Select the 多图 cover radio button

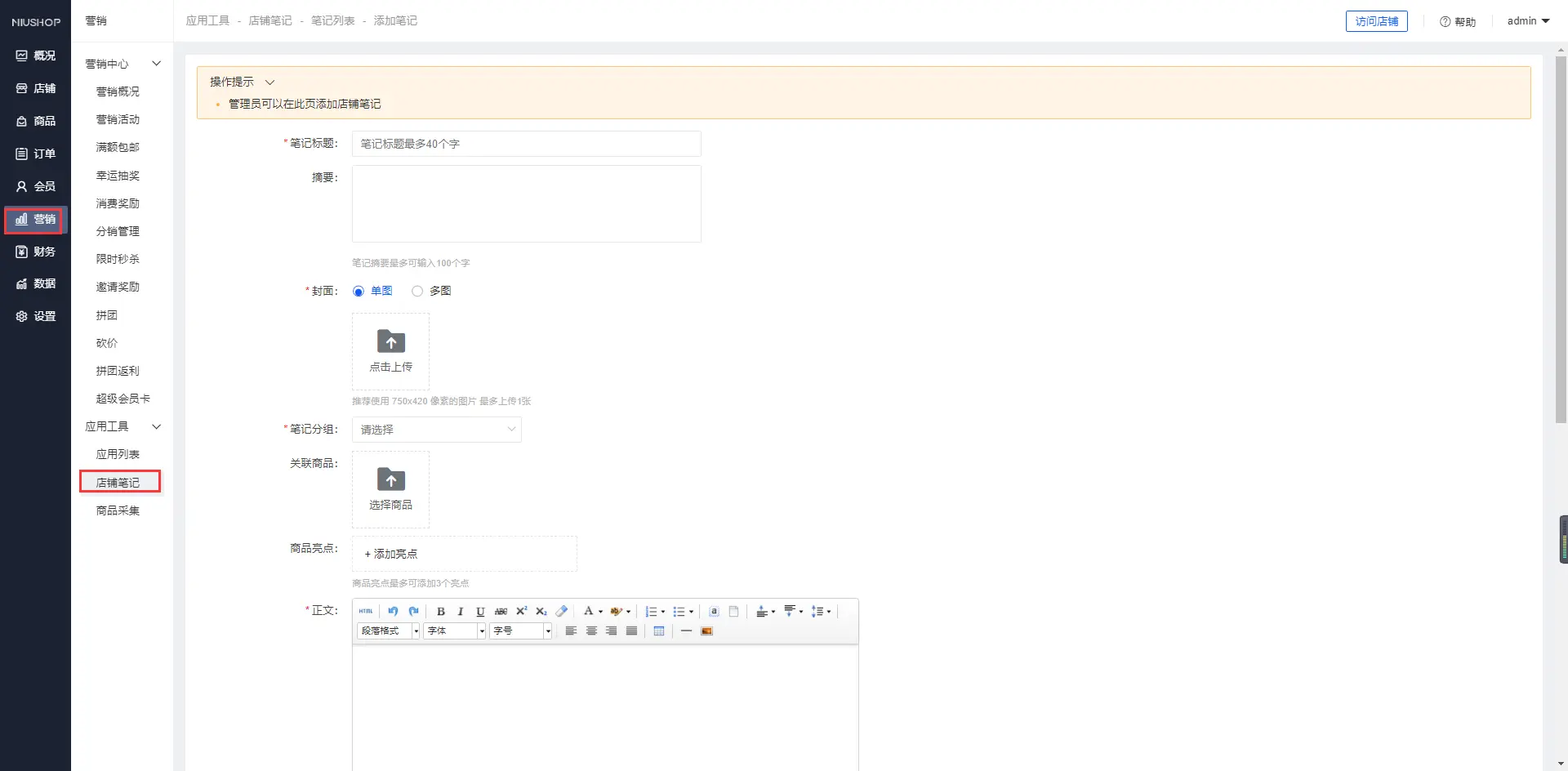coord(417,292)
